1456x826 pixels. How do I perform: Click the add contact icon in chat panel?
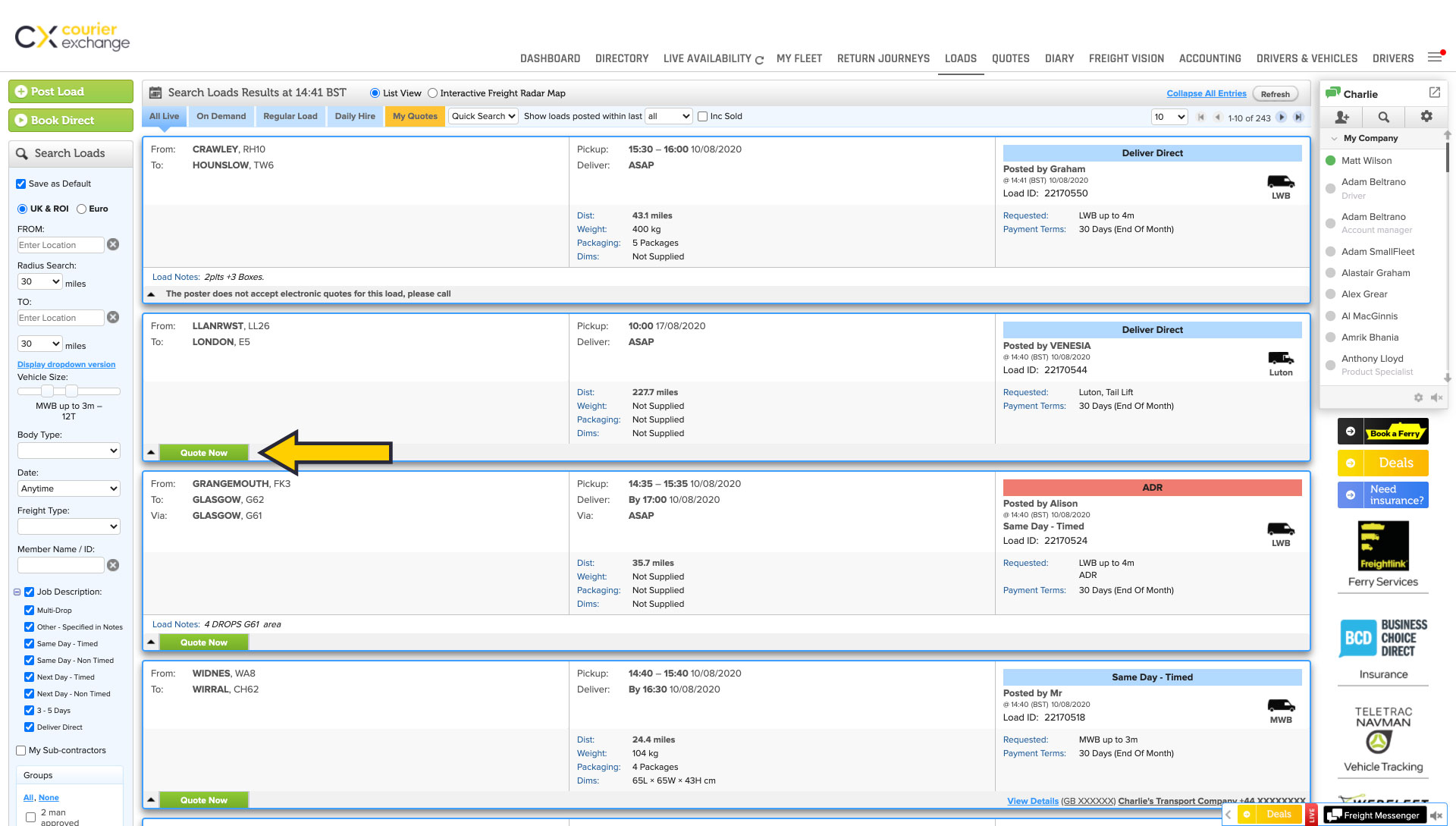coord(1341,117)
